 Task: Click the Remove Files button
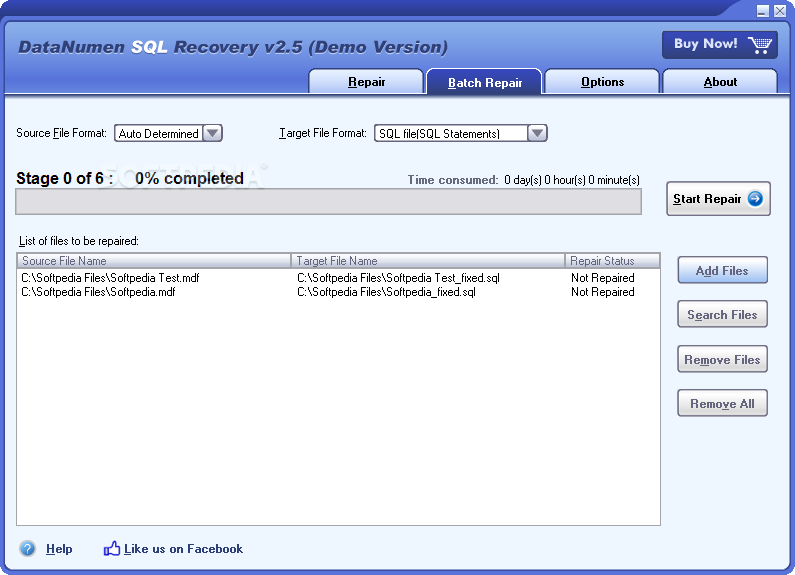(x=722, y=359)
